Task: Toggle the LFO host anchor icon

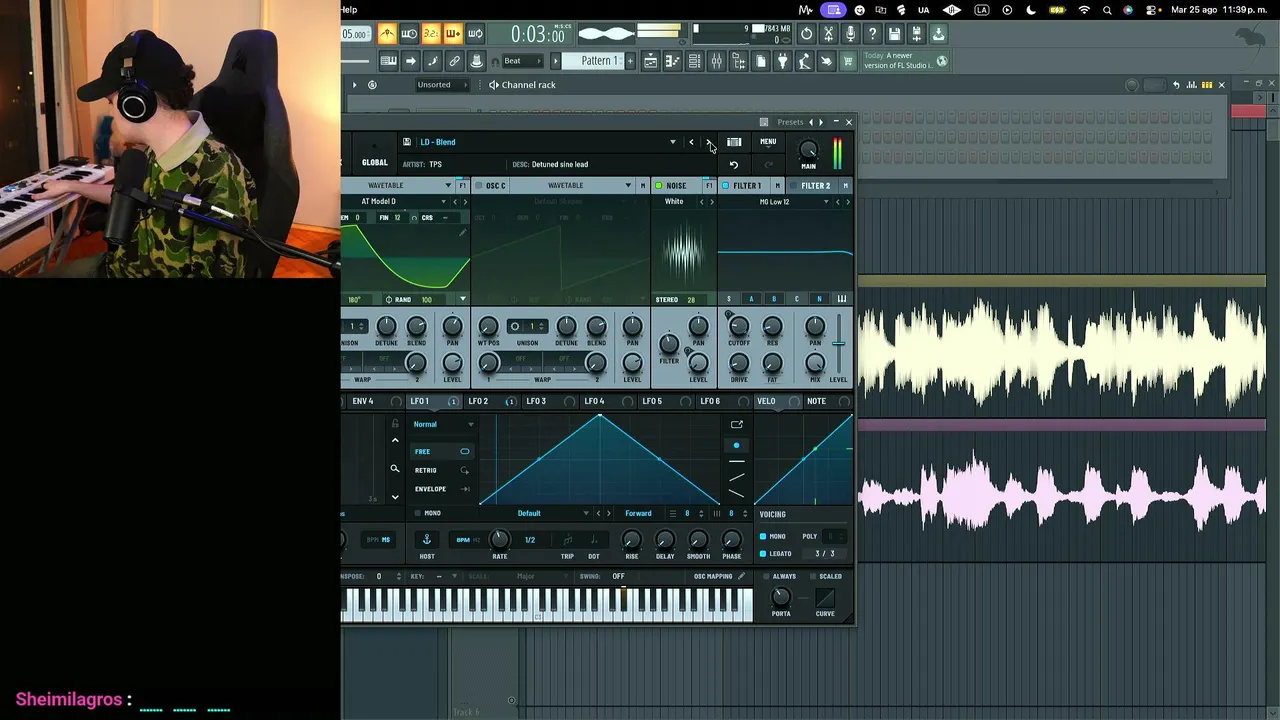Action: (x=427, y=540)
